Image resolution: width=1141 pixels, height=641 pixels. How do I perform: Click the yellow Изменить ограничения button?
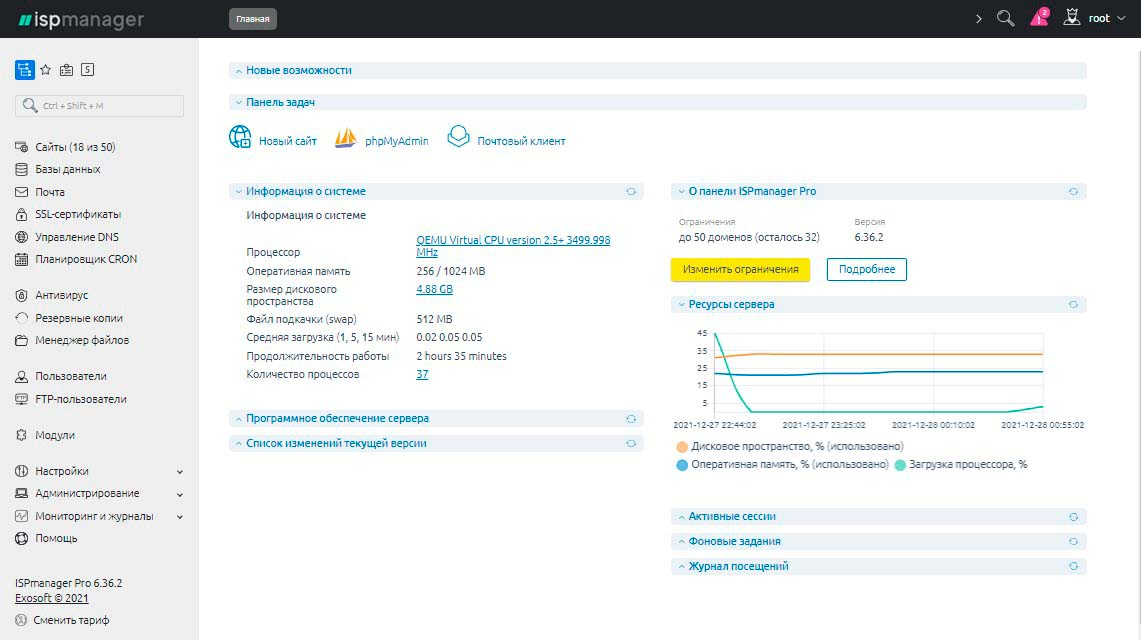[x=740, y=269]
